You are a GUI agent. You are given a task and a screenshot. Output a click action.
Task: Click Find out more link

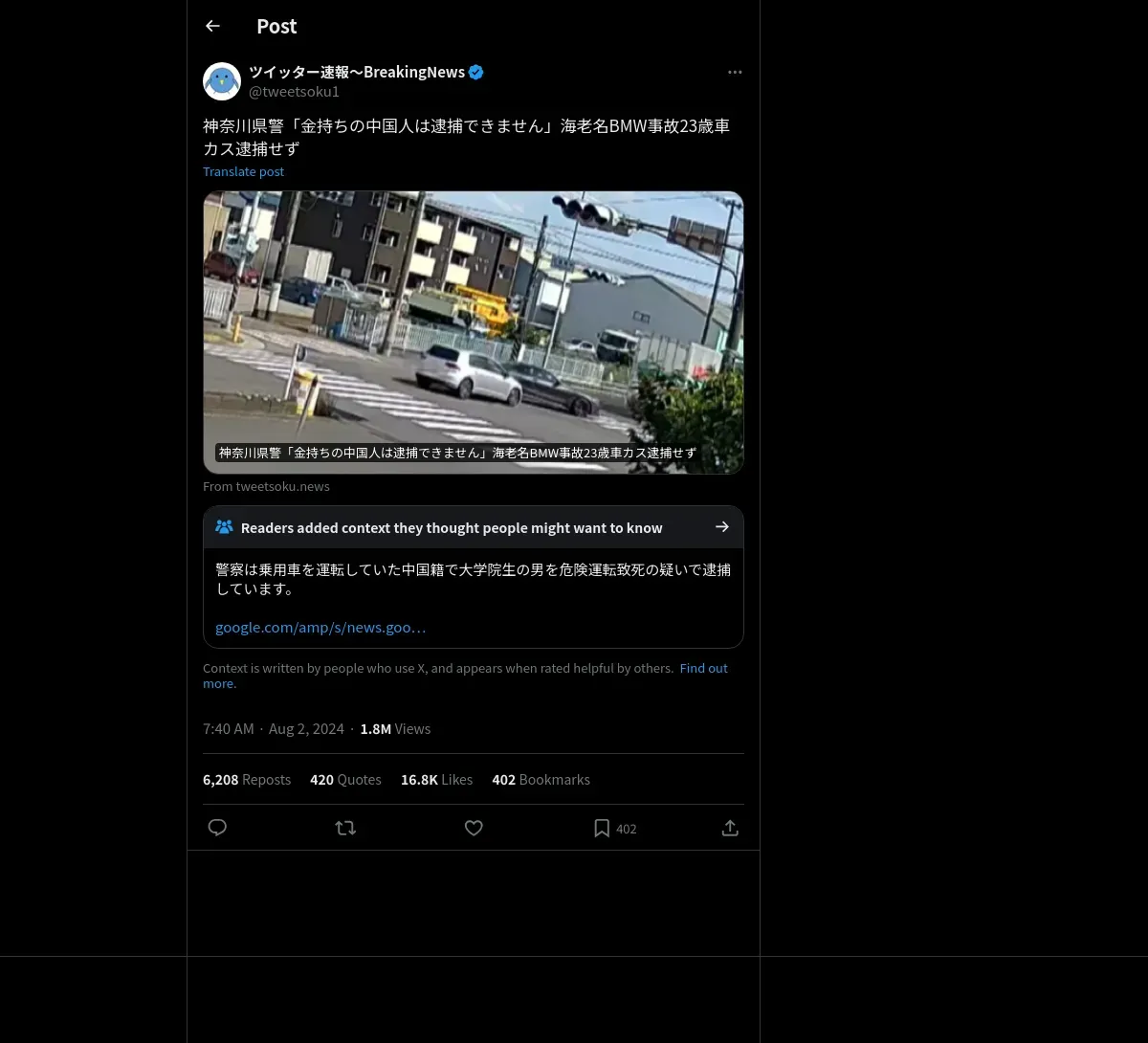click(465, 676)
